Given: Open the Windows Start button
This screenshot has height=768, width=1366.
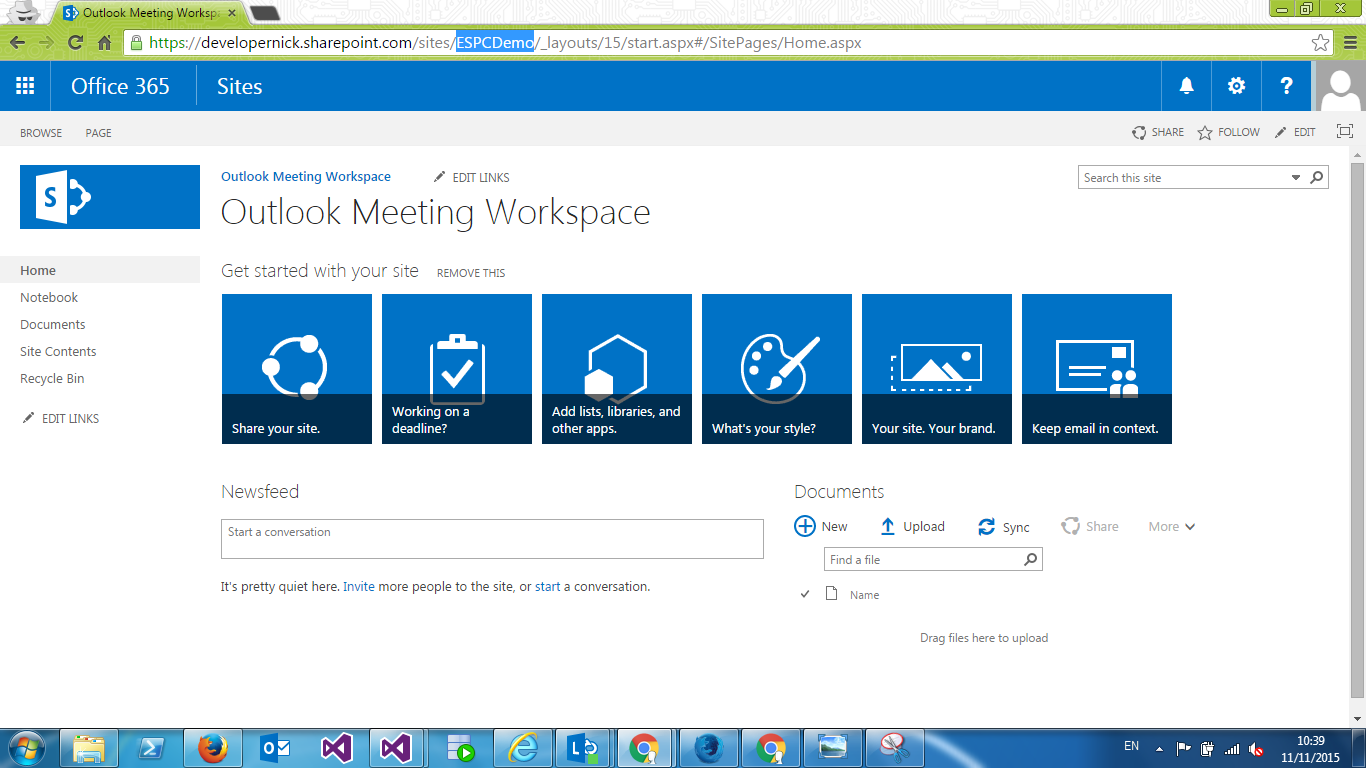Looking at the screenshot, I should [x=25, y=748].
